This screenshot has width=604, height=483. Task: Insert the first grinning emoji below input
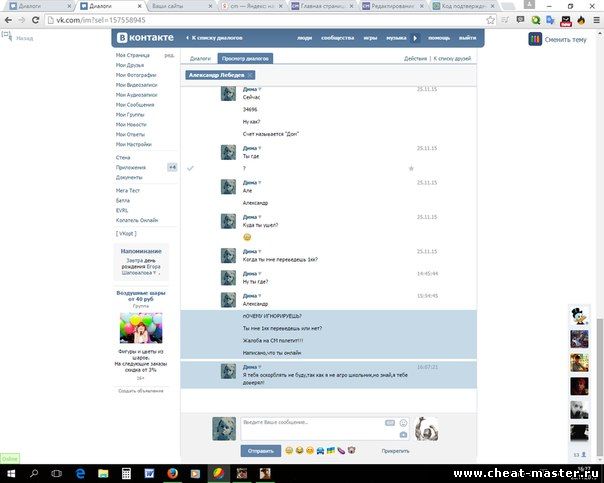point(289,450)
